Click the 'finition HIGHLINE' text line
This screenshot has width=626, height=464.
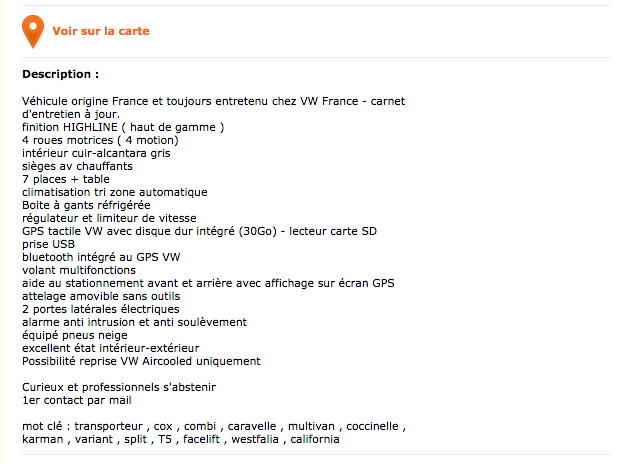point(123,127)
